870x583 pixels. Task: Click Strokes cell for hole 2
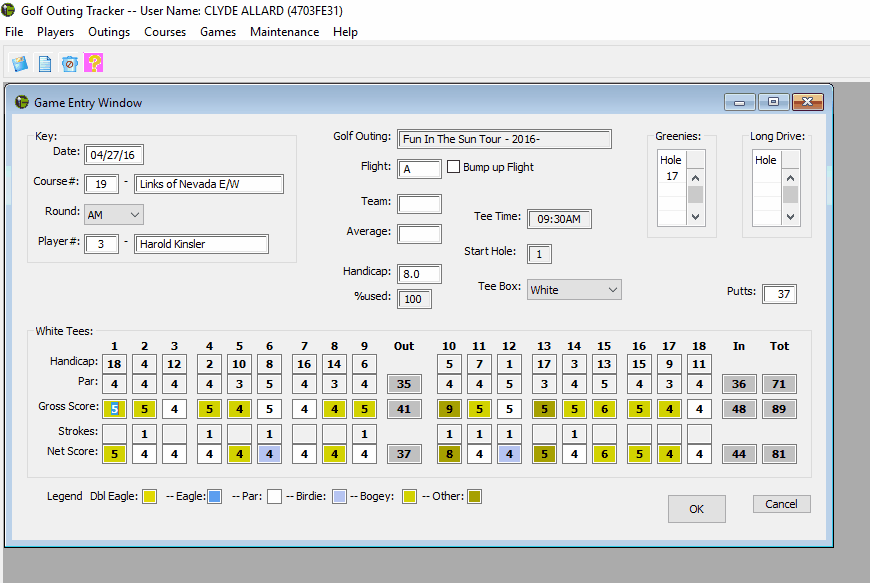[144, 434]
